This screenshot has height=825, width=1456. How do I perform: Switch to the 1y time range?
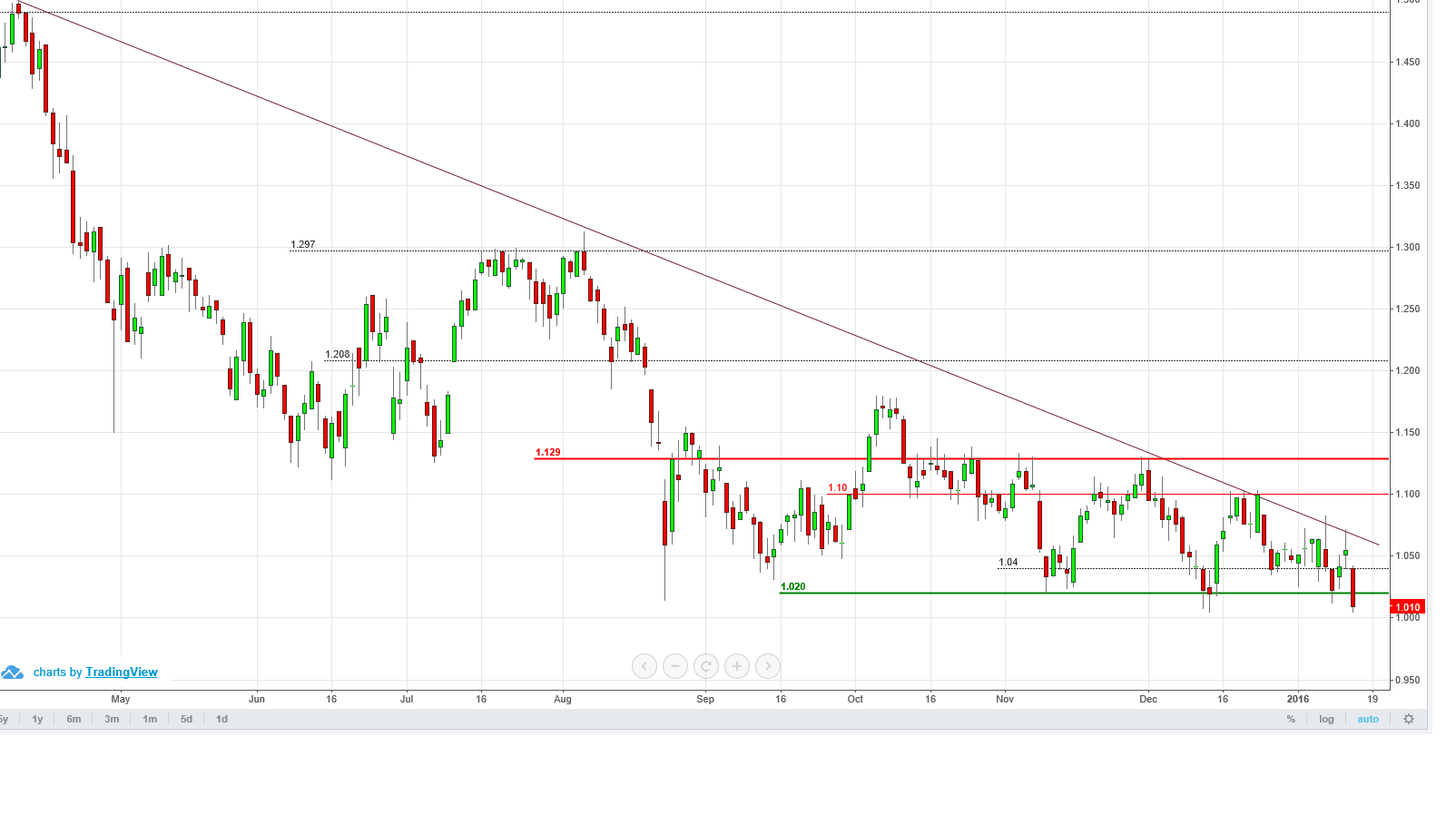tap(37, 719)
